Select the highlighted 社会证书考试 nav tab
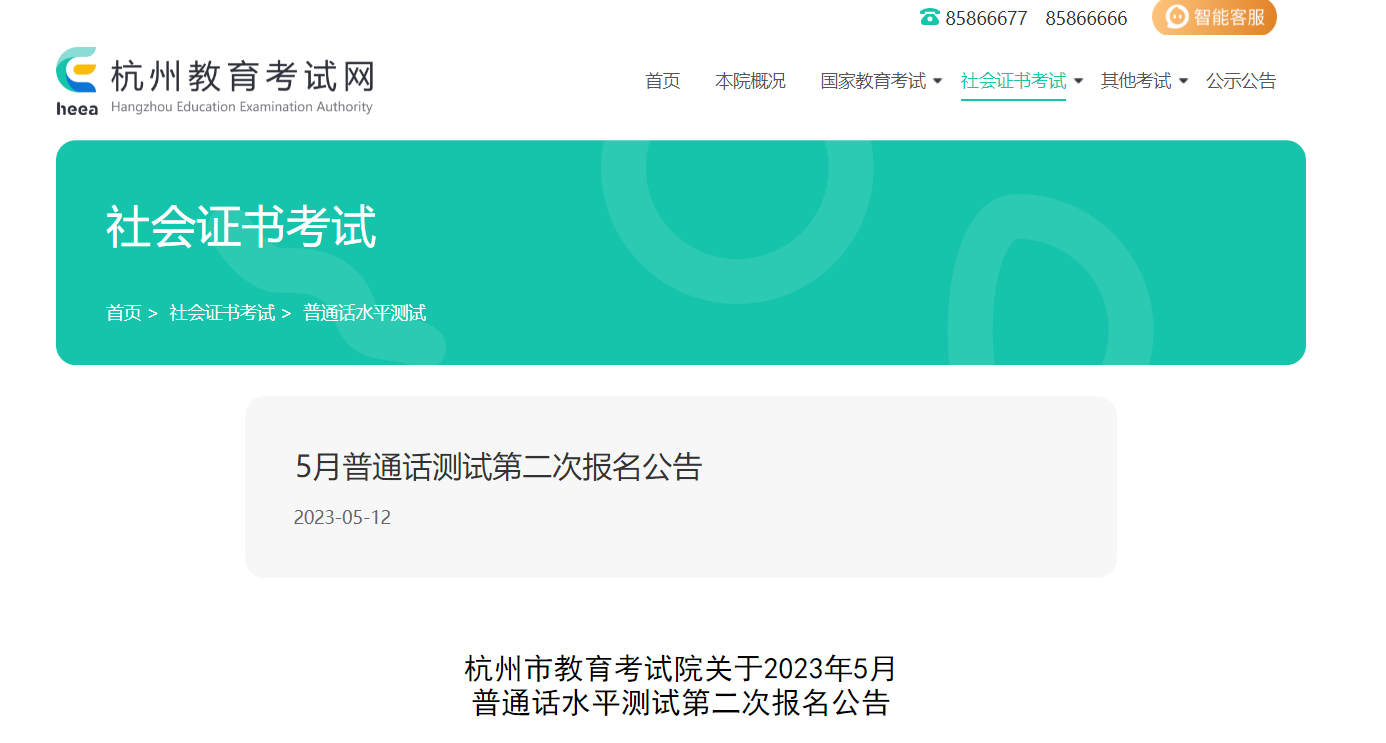1386x743 pixels. [x=1012, y=81]
